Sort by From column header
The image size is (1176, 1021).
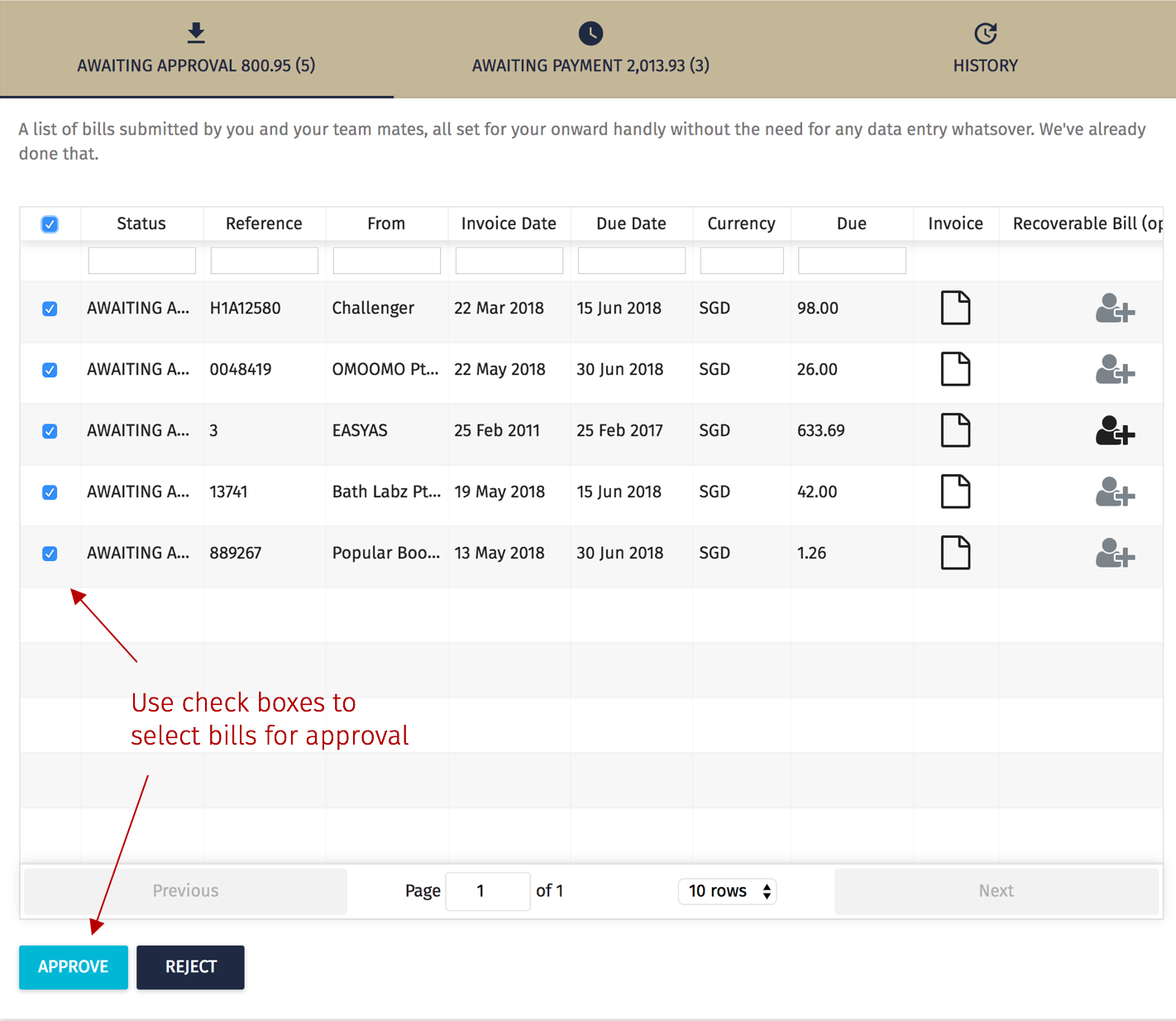(x=386, y=223)
